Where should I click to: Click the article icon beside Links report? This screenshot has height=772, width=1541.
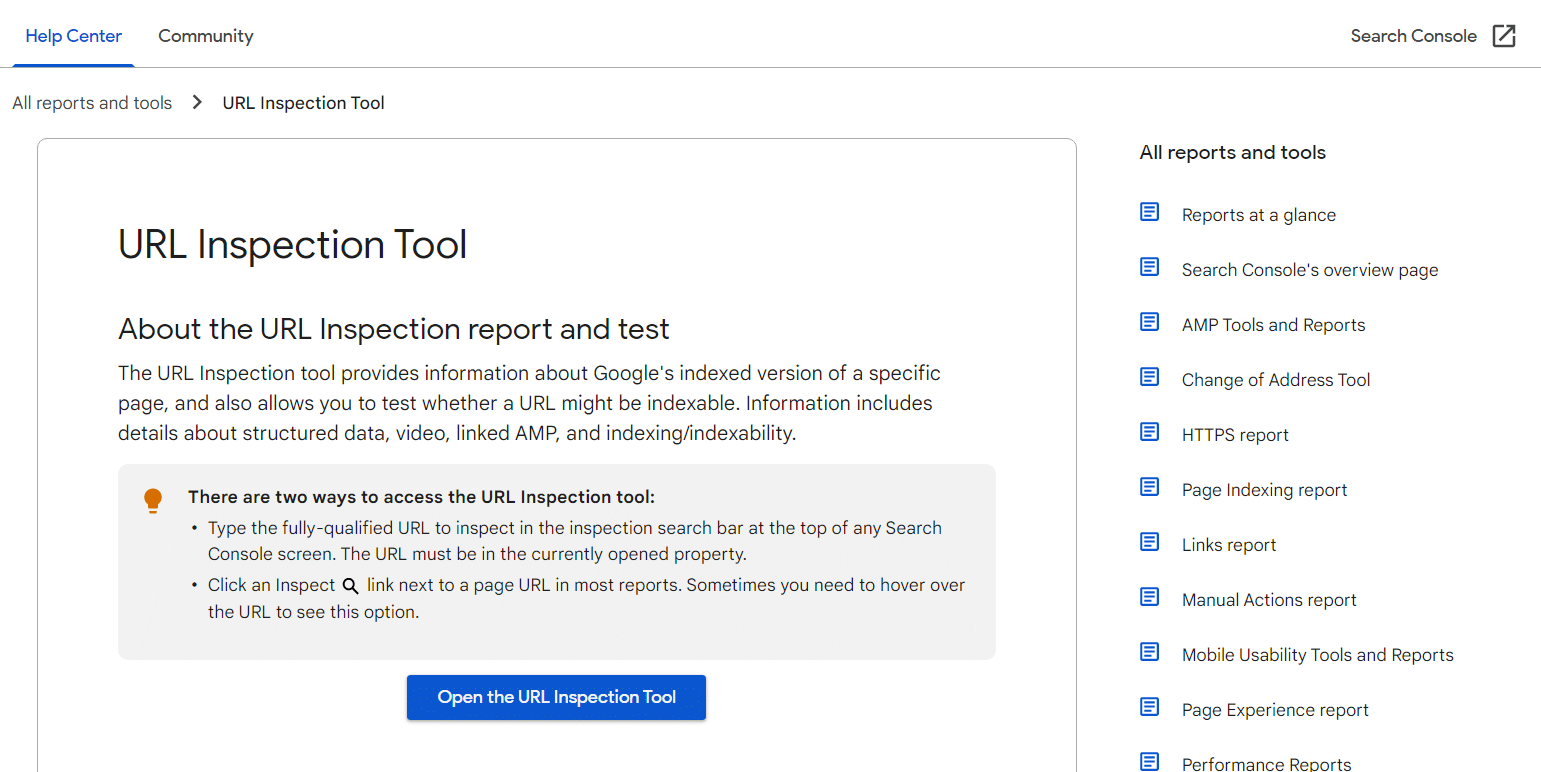click(1150, 542)
